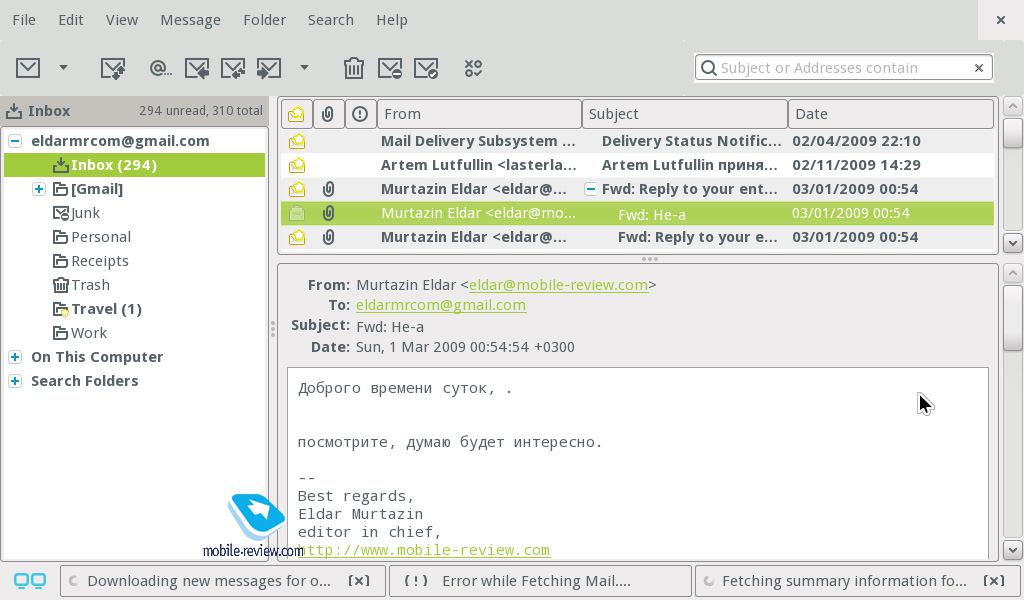1024x600 pixels.
Task: Click the Send/Receive toolbar icon
Action: tap(113, 68)
